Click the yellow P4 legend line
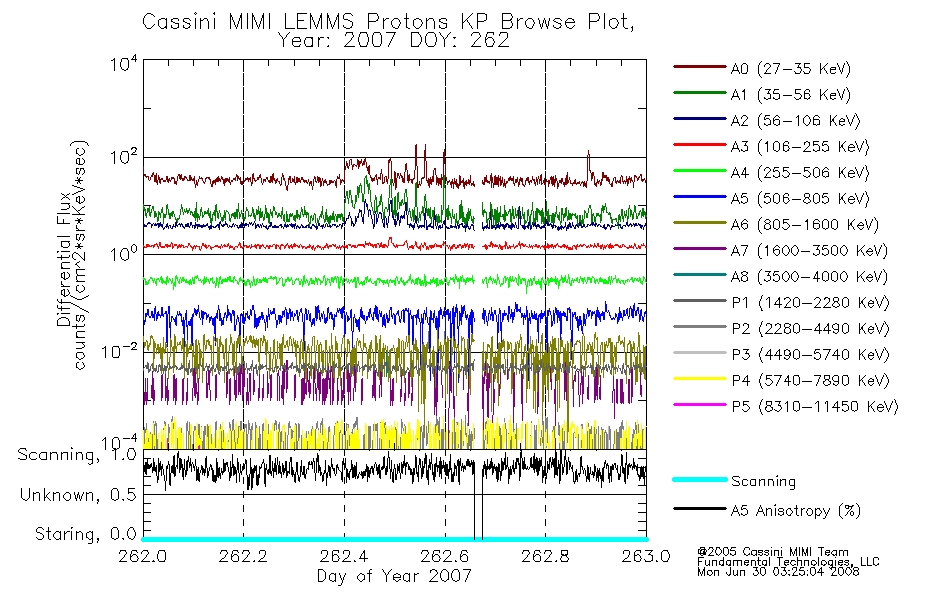Viewport: 950px width, 600px height. pyautogui.click(x=700, y=379)
